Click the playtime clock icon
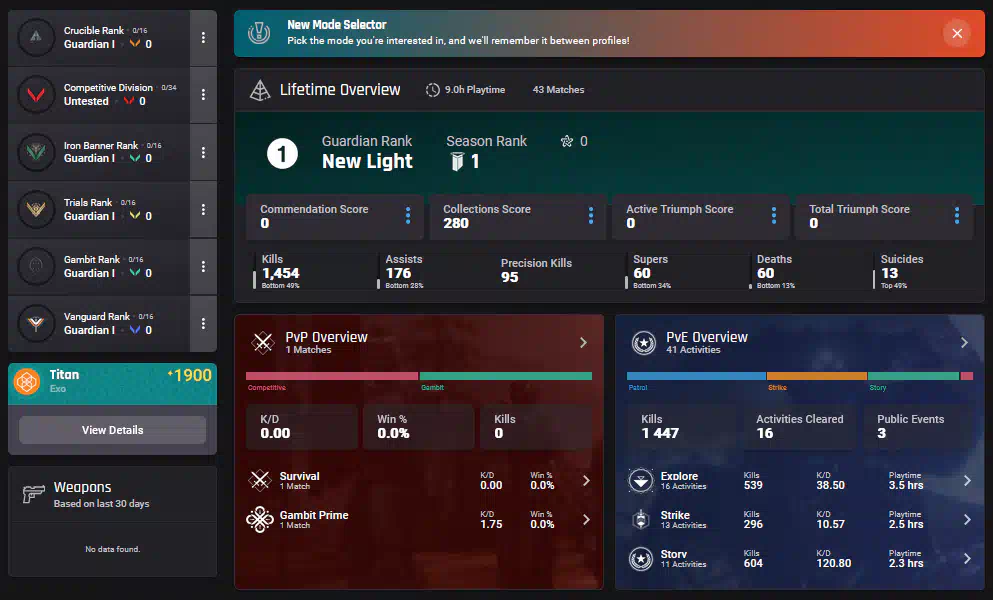The width and height of the screenshot is (993, 600). 433,90
